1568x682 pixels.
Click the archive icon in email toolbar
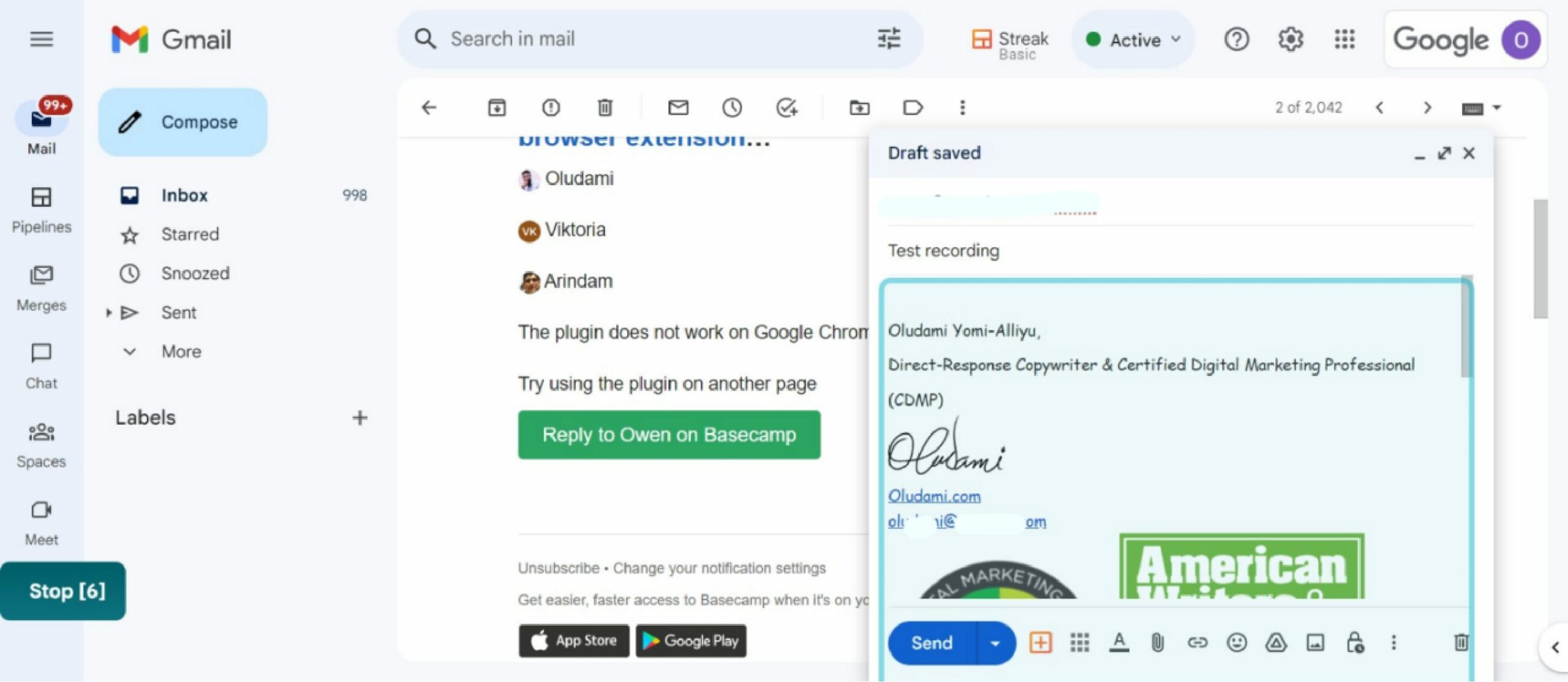(497, 107)
